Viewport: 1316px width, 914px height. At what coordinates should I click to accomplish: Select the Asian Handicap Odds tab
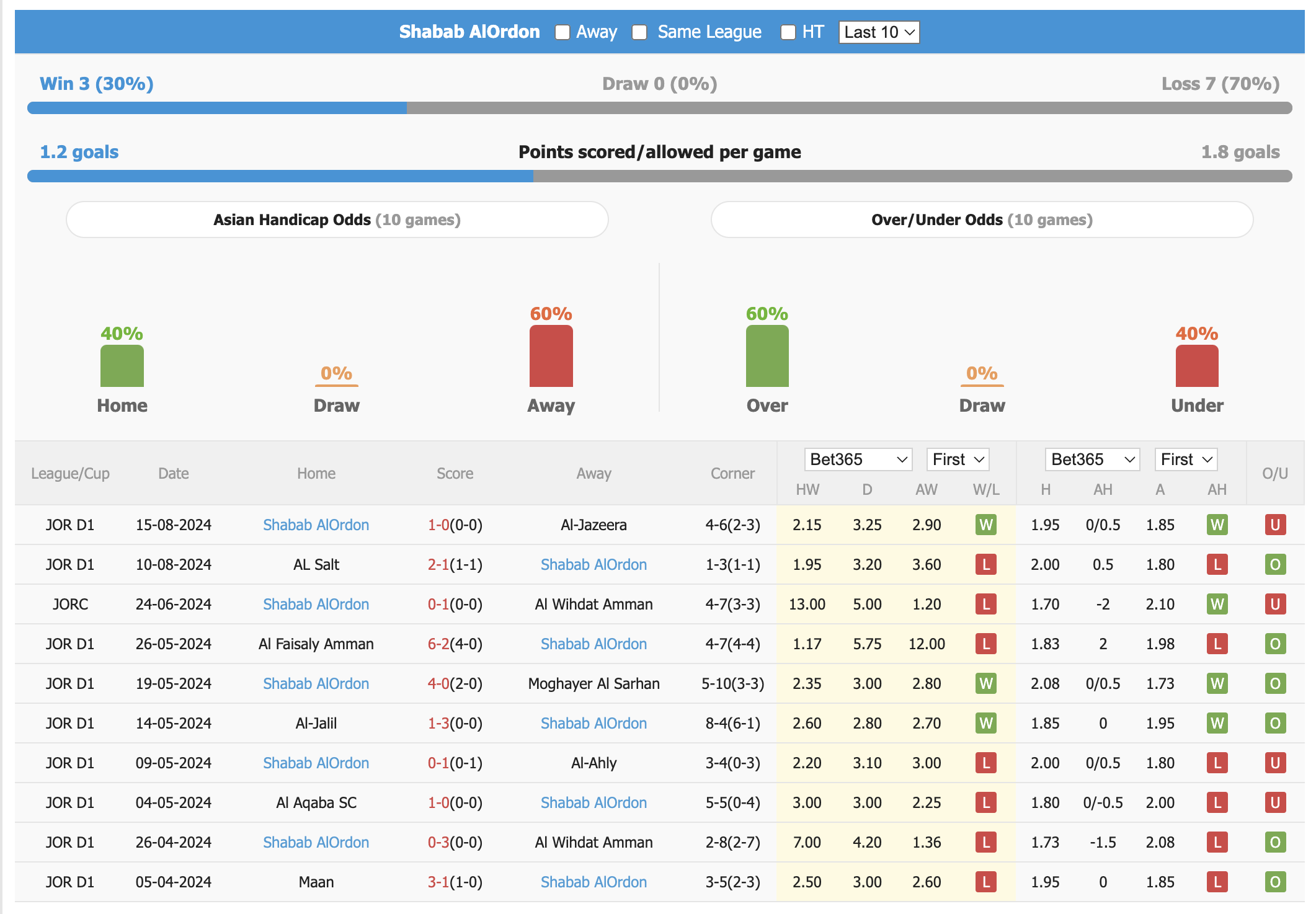(x=337, y=220)
